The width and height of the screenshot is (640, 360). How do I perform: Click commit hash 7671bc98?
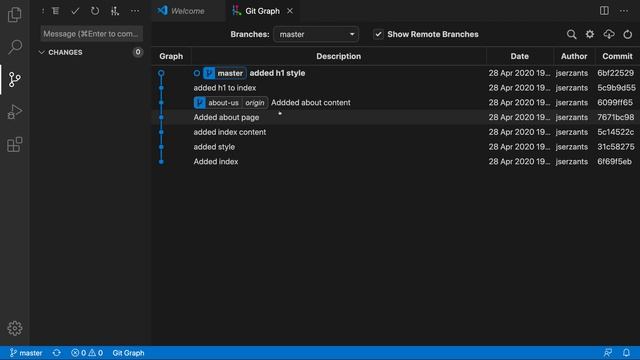(616, 117)
